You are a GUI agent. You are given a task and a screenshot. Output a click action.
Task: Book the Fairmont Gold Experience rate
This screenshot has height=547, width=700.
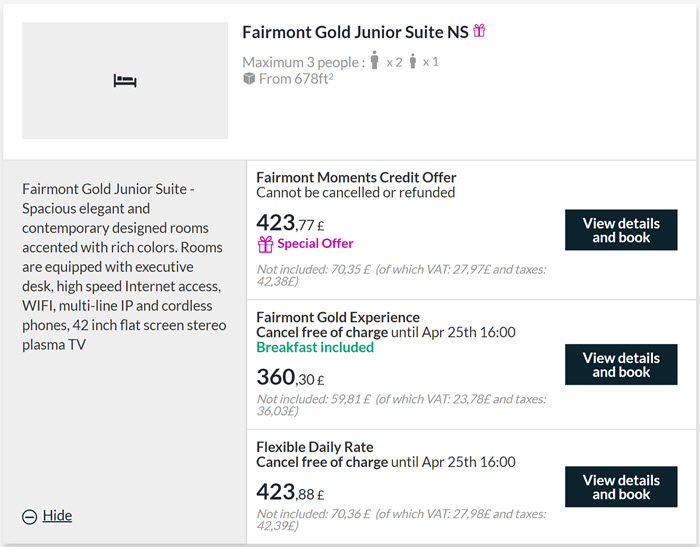tap(621, 364)
